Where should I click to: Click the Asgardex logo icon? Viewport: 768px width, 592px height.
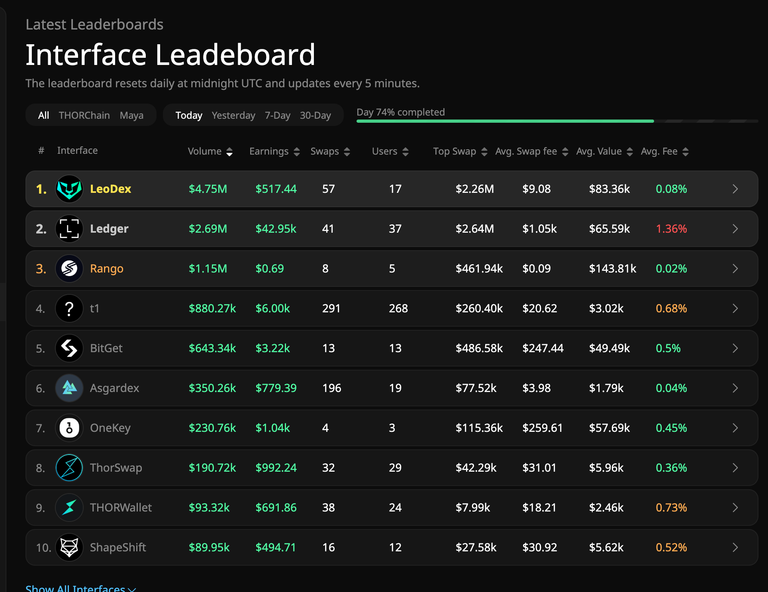(x=69, y=388)
